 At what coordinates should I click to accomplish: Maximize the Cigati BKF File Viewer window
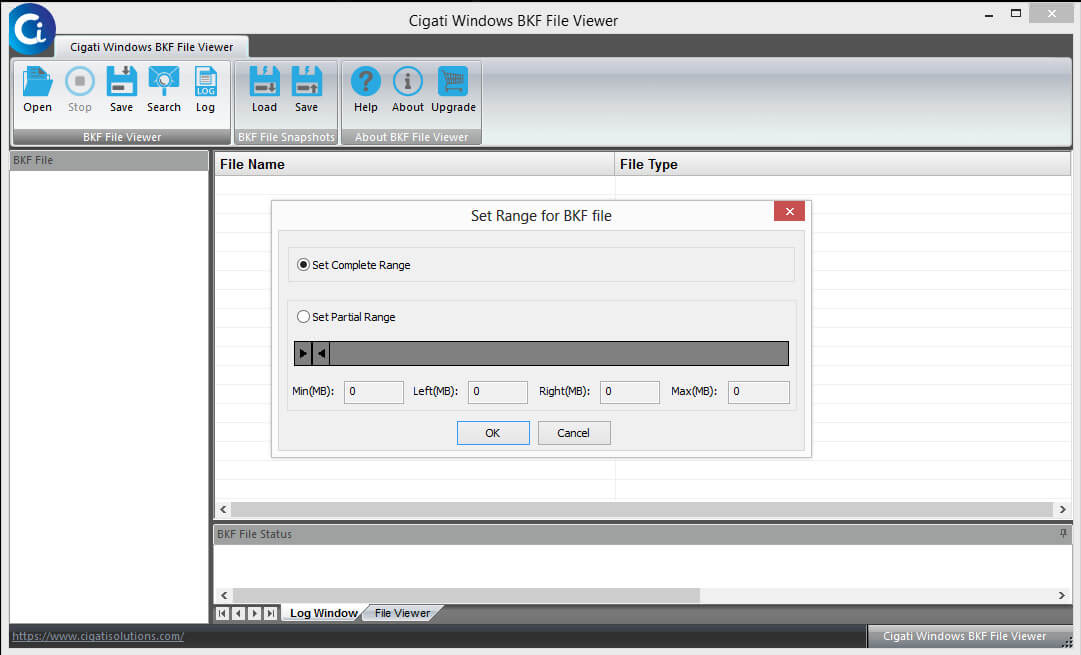click(1016, 14)
